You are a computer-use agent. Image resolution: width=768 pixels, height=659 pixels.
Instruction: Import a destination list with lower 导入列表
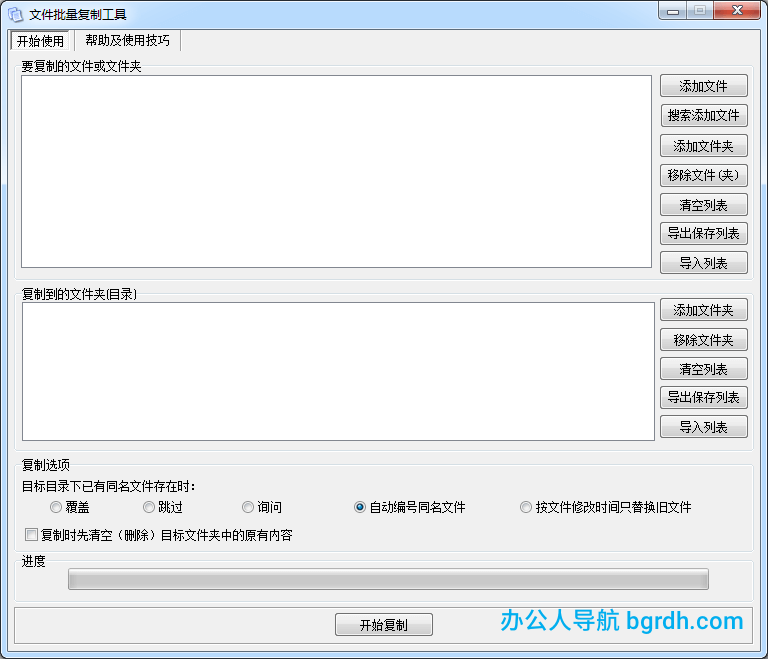click(703, 427)
